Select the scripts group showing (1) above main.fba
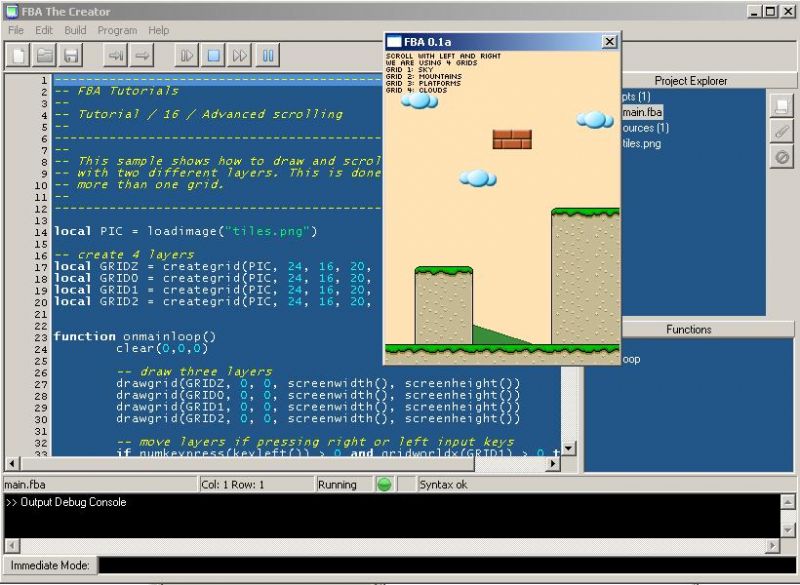 [x=636, y=96]
